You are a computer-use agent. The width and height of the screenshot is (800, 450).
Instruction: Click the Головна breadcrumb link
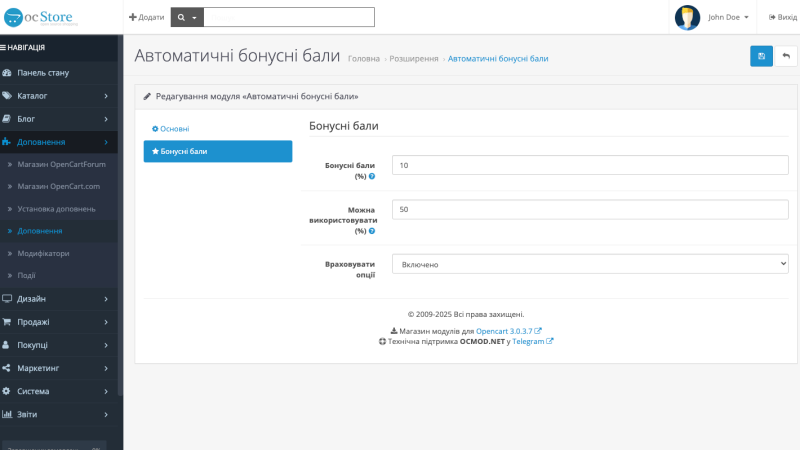[364, 59]
